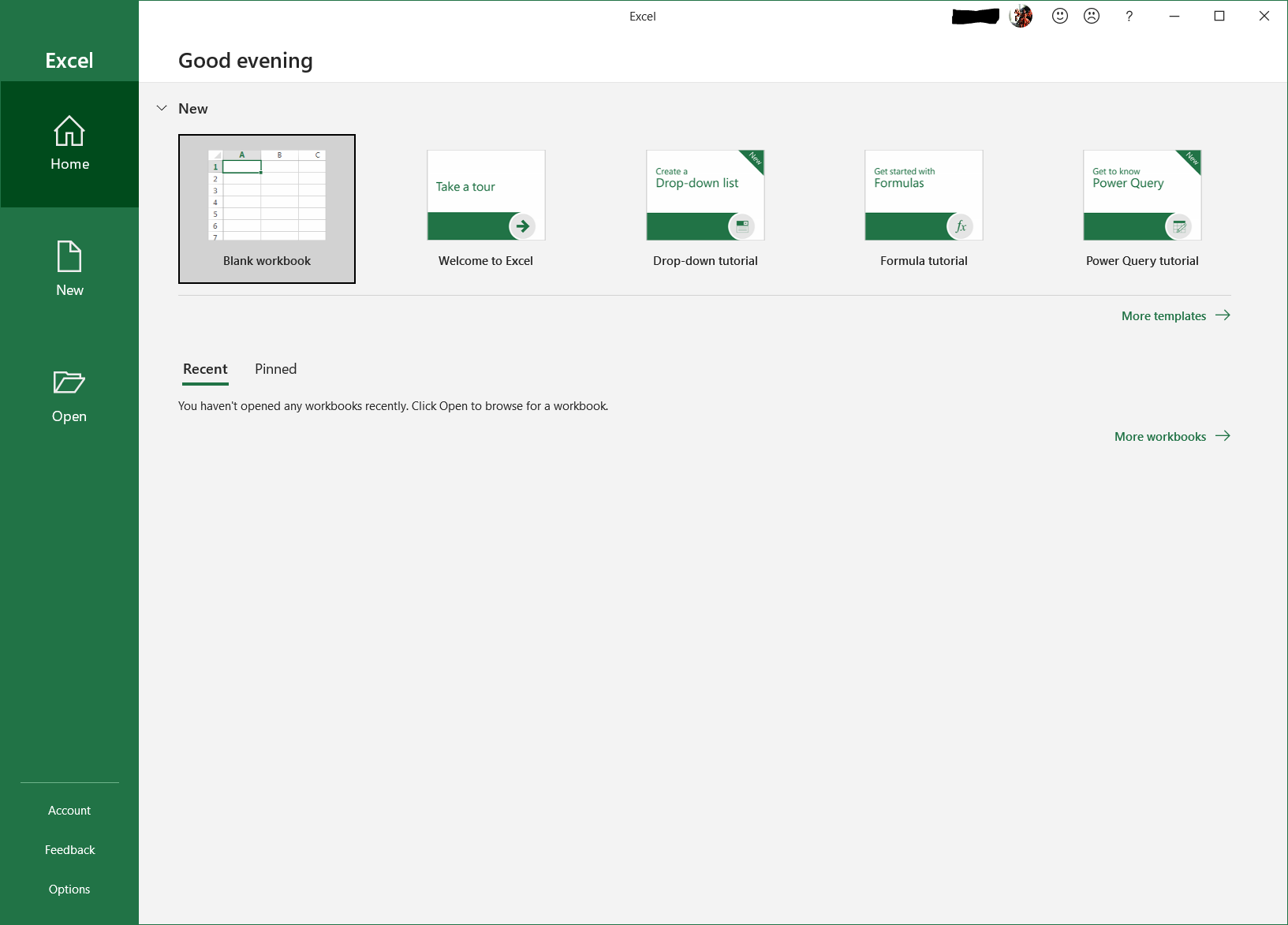Close the Excel window
This screenshot has width=1288, height=925.
[x=1264, y=16]
